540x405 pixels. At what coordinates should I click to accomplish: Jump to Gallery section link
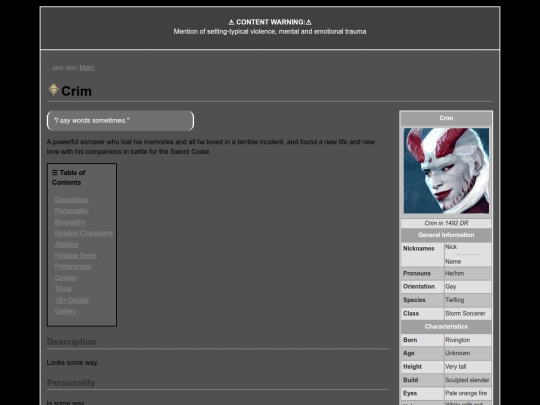coord(65,311)
